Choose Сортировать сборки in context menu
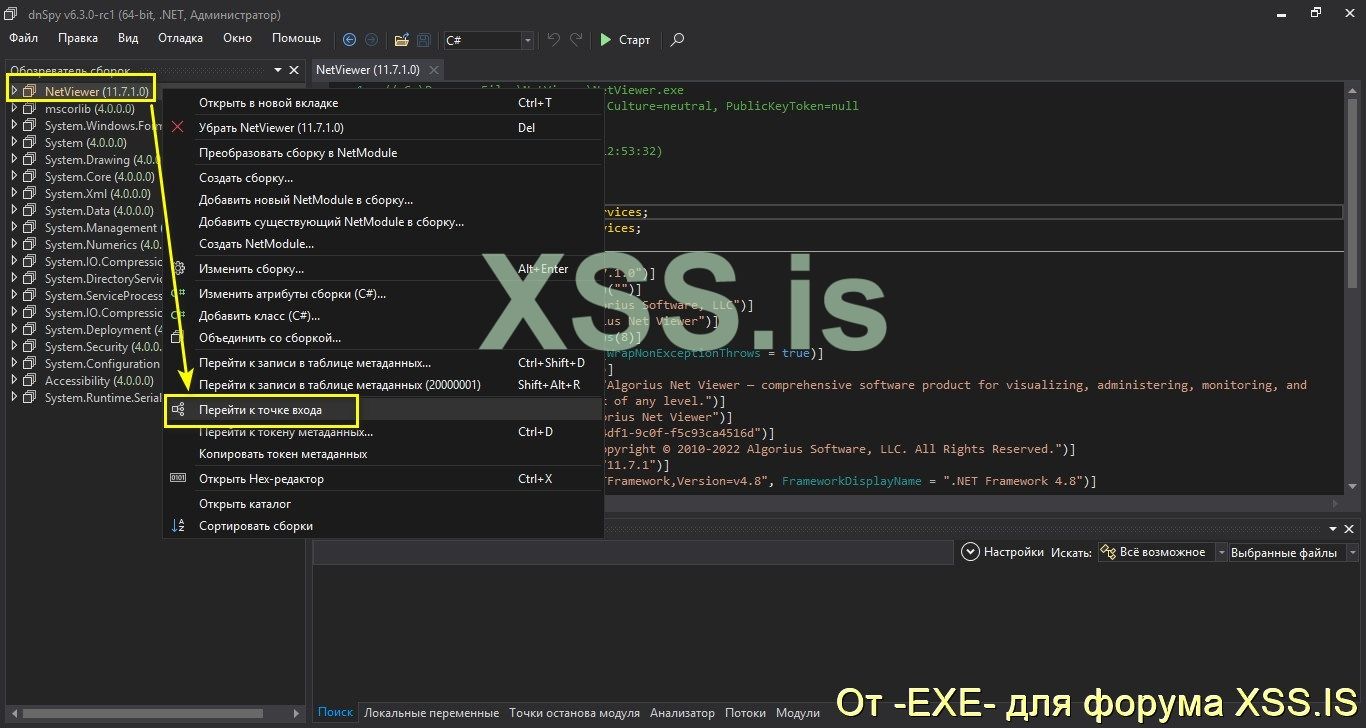This screenshot has height=728, width=1366. [383, 526]
